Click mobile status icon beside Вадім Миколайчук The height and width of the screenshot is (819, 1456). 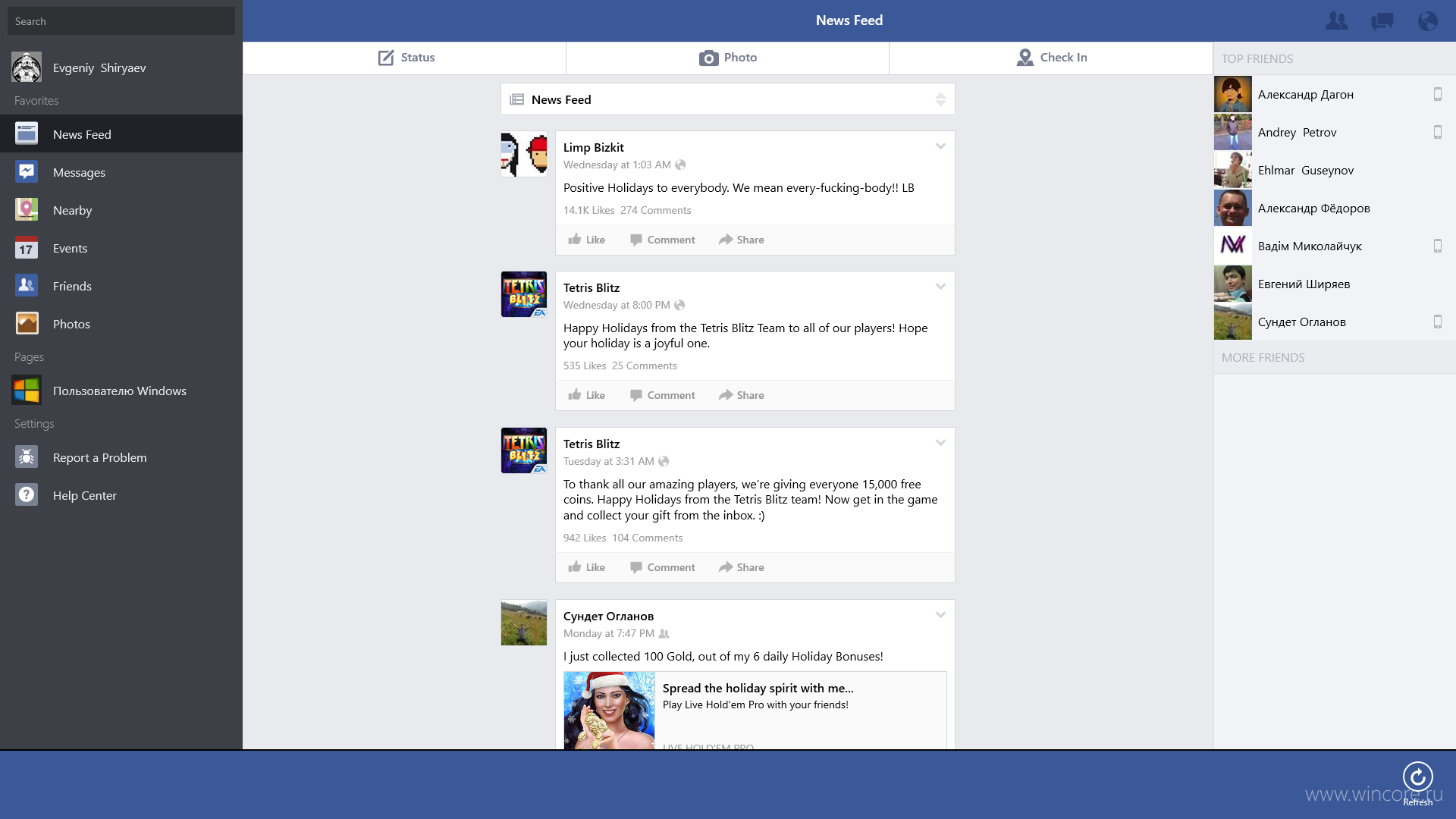[1437, 246]
